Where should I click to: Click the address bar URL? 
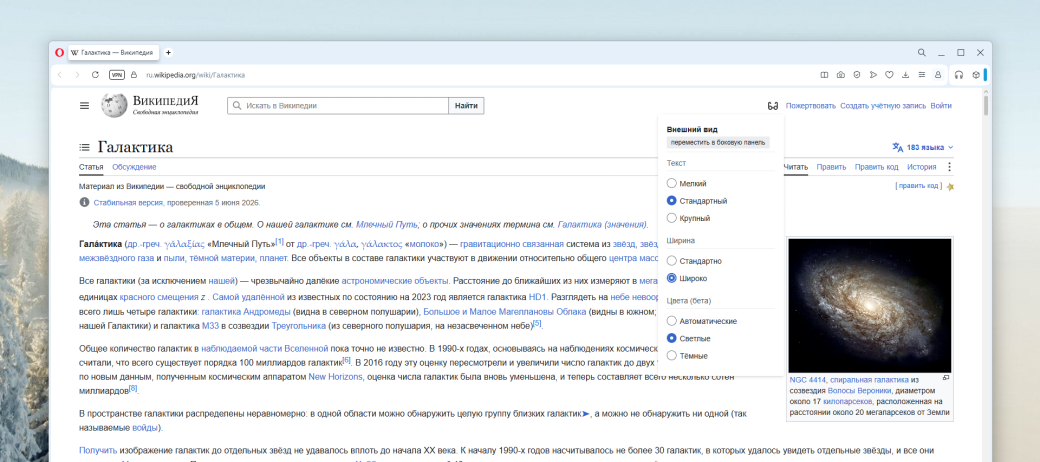coord(196,75)
